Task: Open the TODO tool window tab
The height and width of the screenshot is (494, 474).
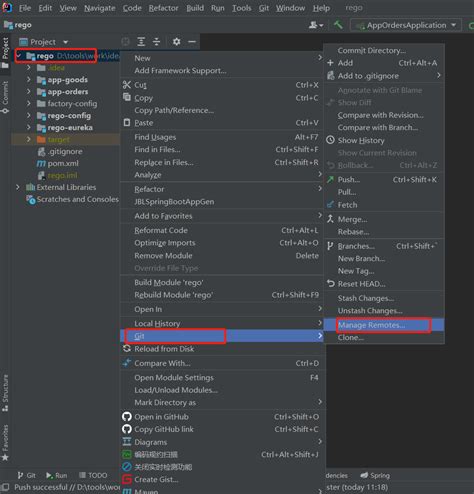Action: 93,475
